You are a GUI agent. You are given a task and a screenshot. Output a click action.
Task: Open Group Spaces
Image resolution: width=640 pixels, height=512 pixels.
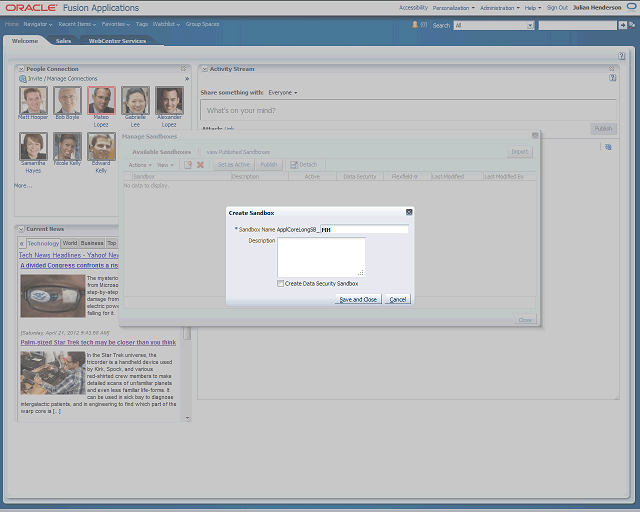(202, 24)
